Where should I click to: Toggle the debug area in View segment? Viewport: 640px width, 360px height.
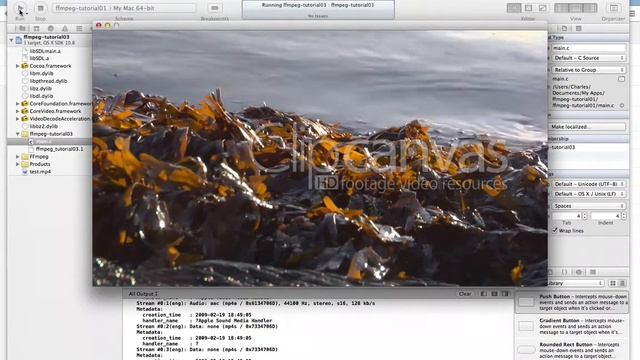click(x=576, y=8)
